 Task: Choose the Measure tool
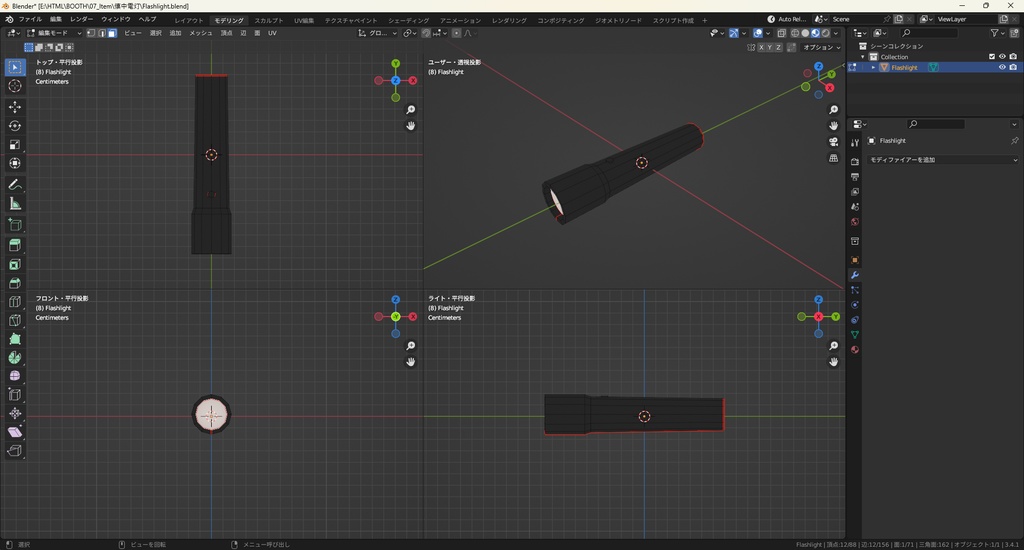(x=15, y=204)
